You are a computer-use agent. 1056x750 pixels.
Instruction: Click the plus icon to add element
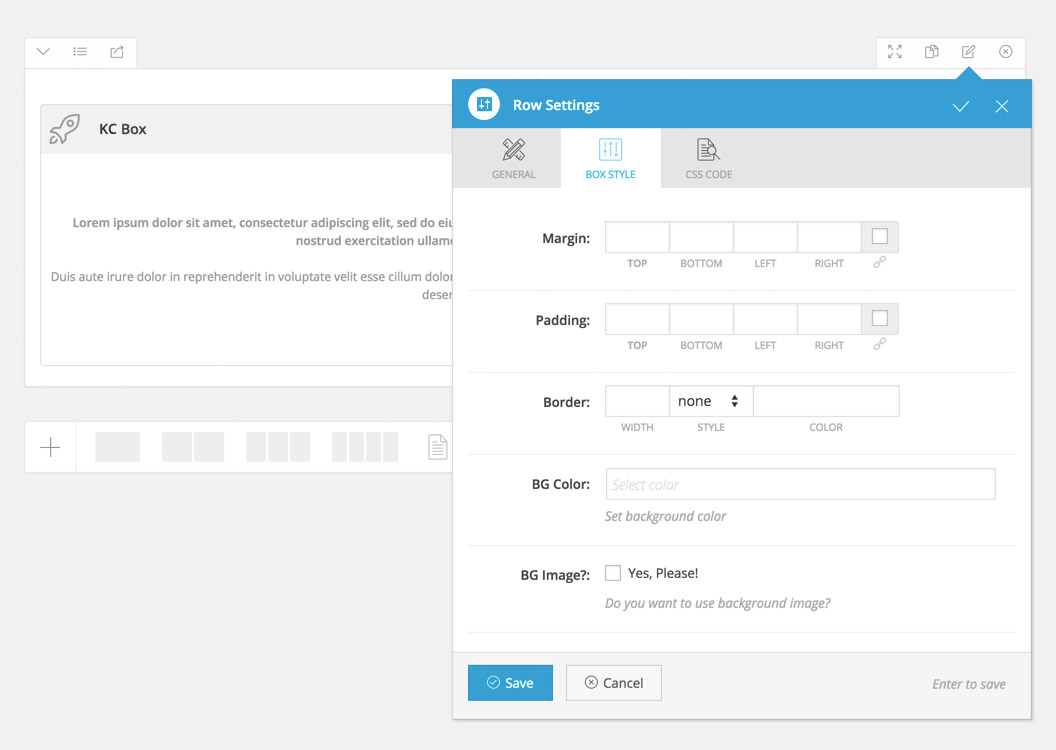click(50, 447)
